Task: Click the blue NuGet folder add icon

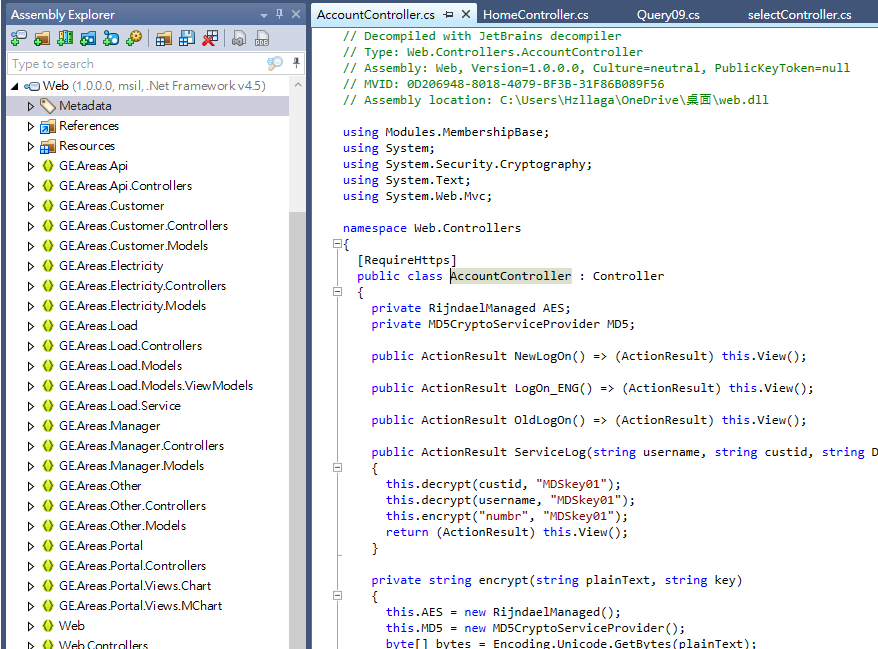Action: coord(88,38)
